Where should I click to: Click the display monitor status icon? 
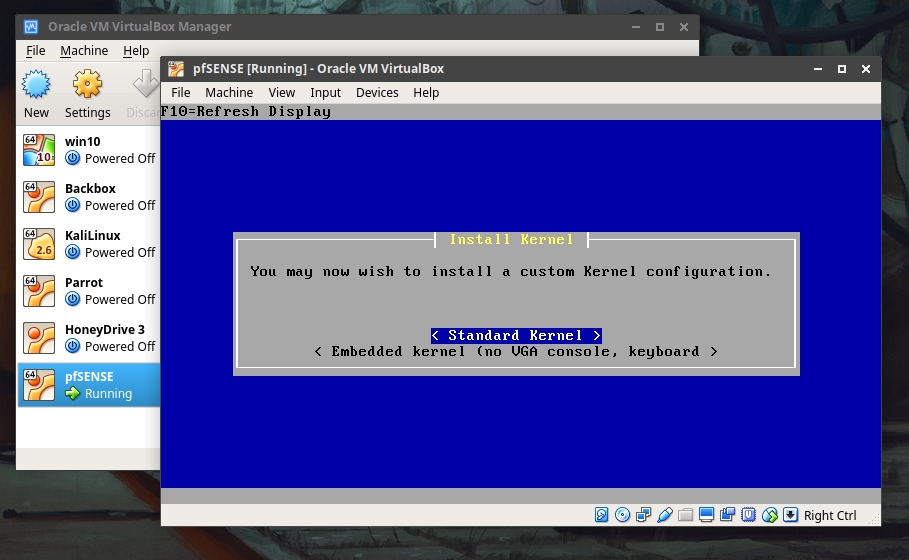coord(706,515)
